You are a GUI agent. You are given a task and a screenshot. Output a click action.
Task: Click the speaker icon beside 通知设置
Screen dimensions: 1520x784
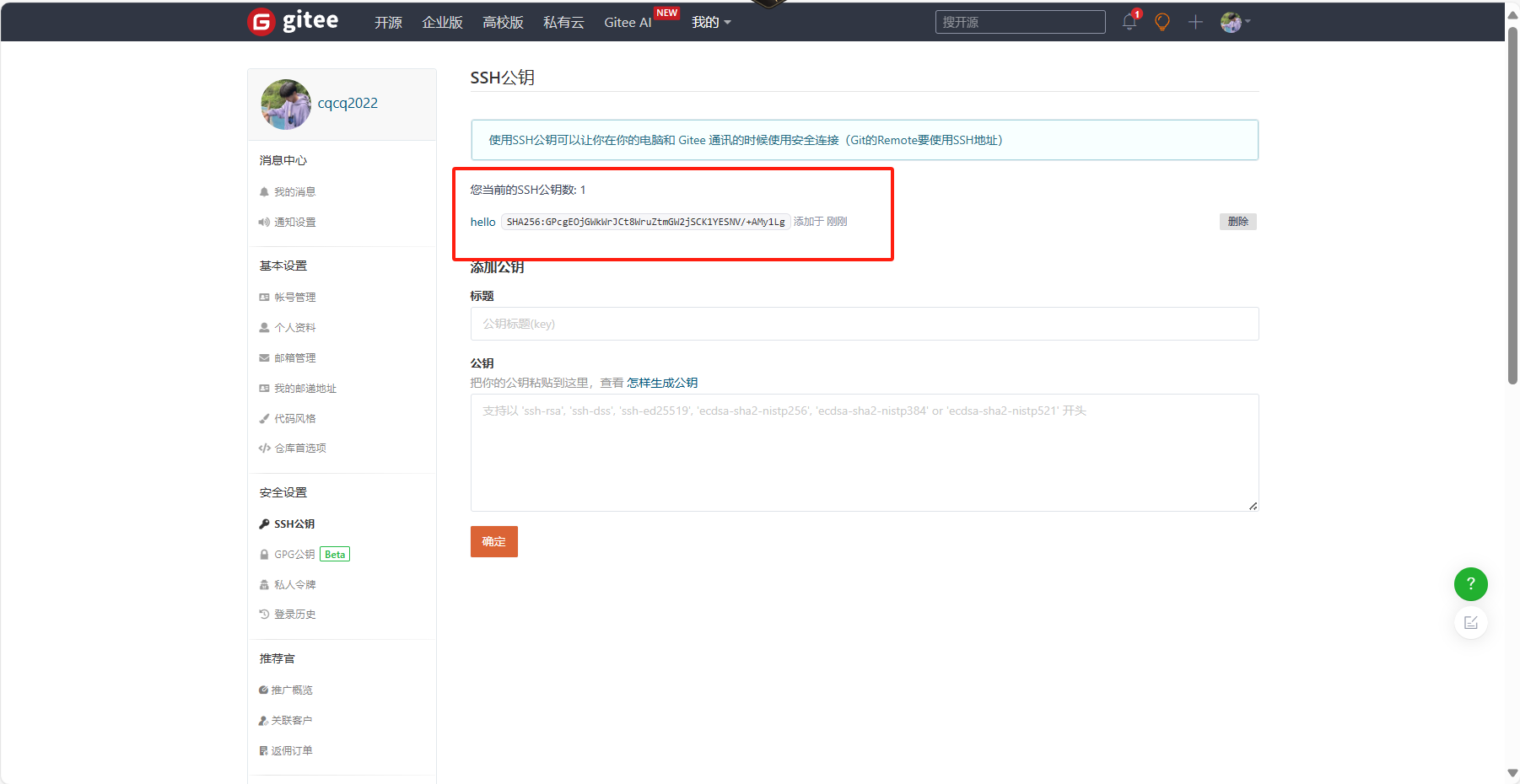point(264,223)
